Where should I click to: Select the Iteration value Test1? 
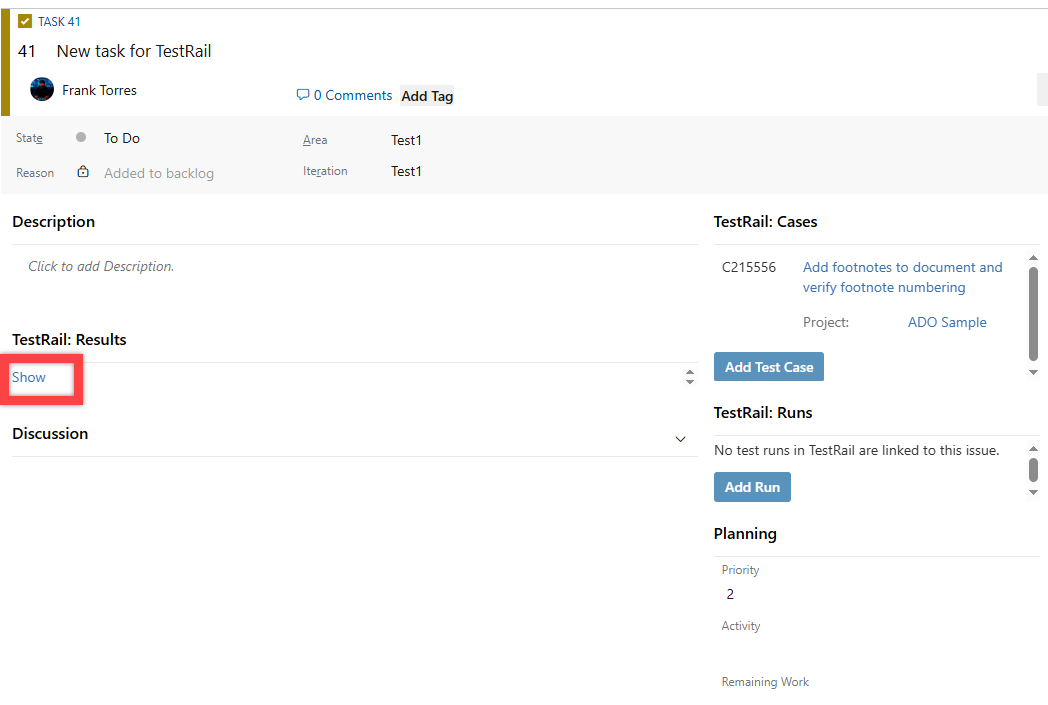tap(406, 172)
